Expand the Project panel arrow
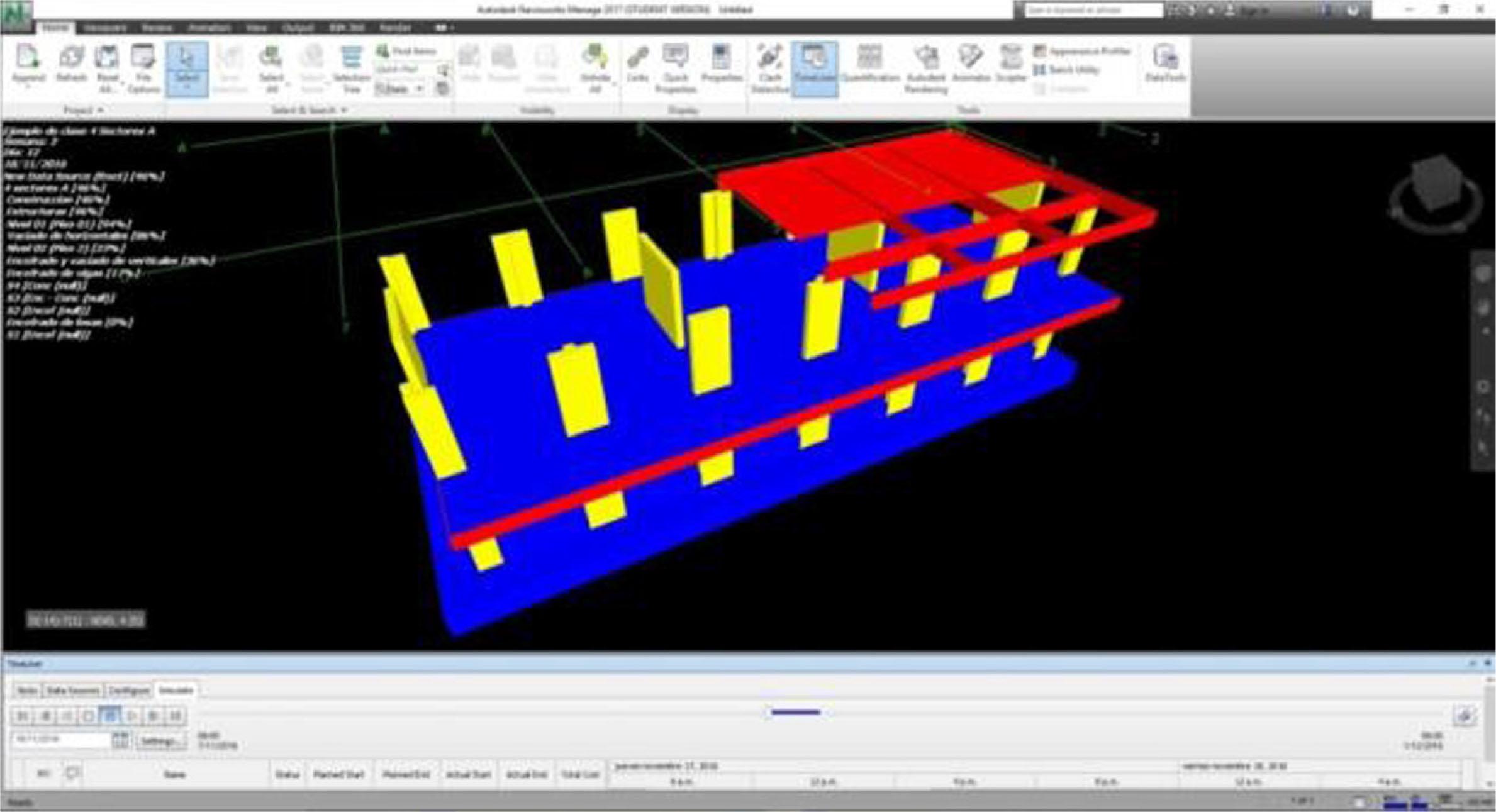1496x812 pixels. [x=100, y=110]
